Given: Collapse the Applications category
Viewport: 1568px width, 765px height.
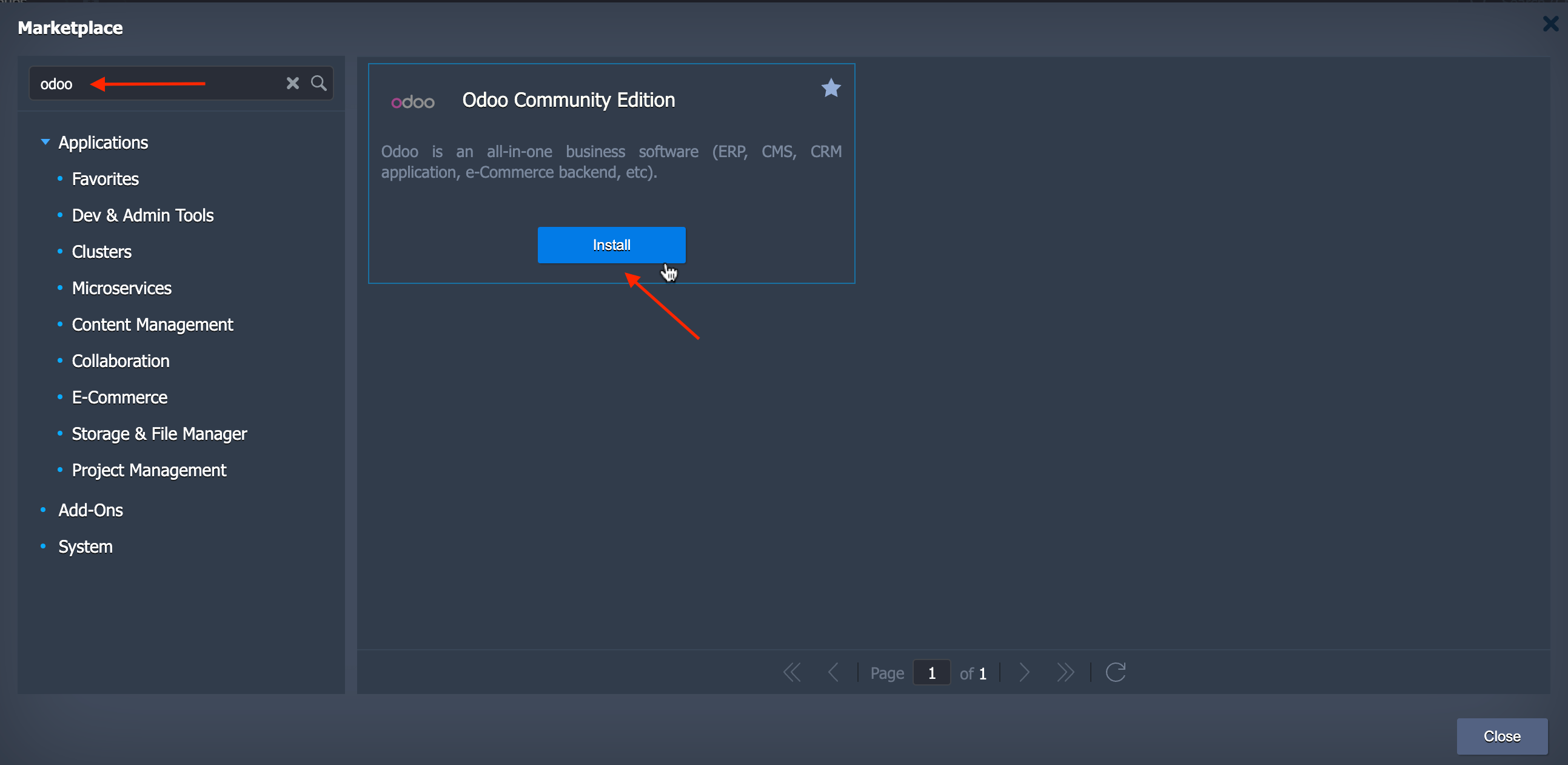Looking at the screenshot, I should [45, 142].
